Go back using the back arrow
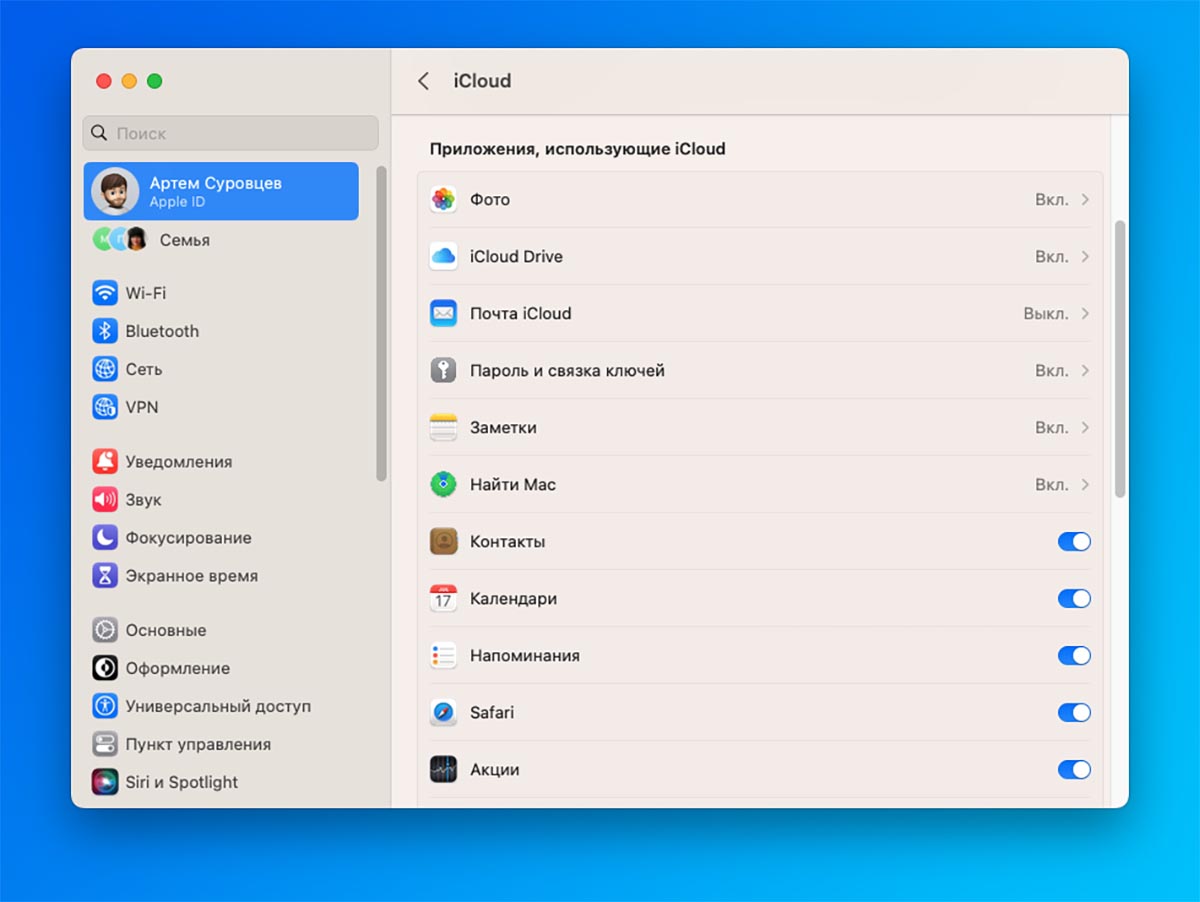The height and width of the screenshot is (902, 1200). pos(423,81)
